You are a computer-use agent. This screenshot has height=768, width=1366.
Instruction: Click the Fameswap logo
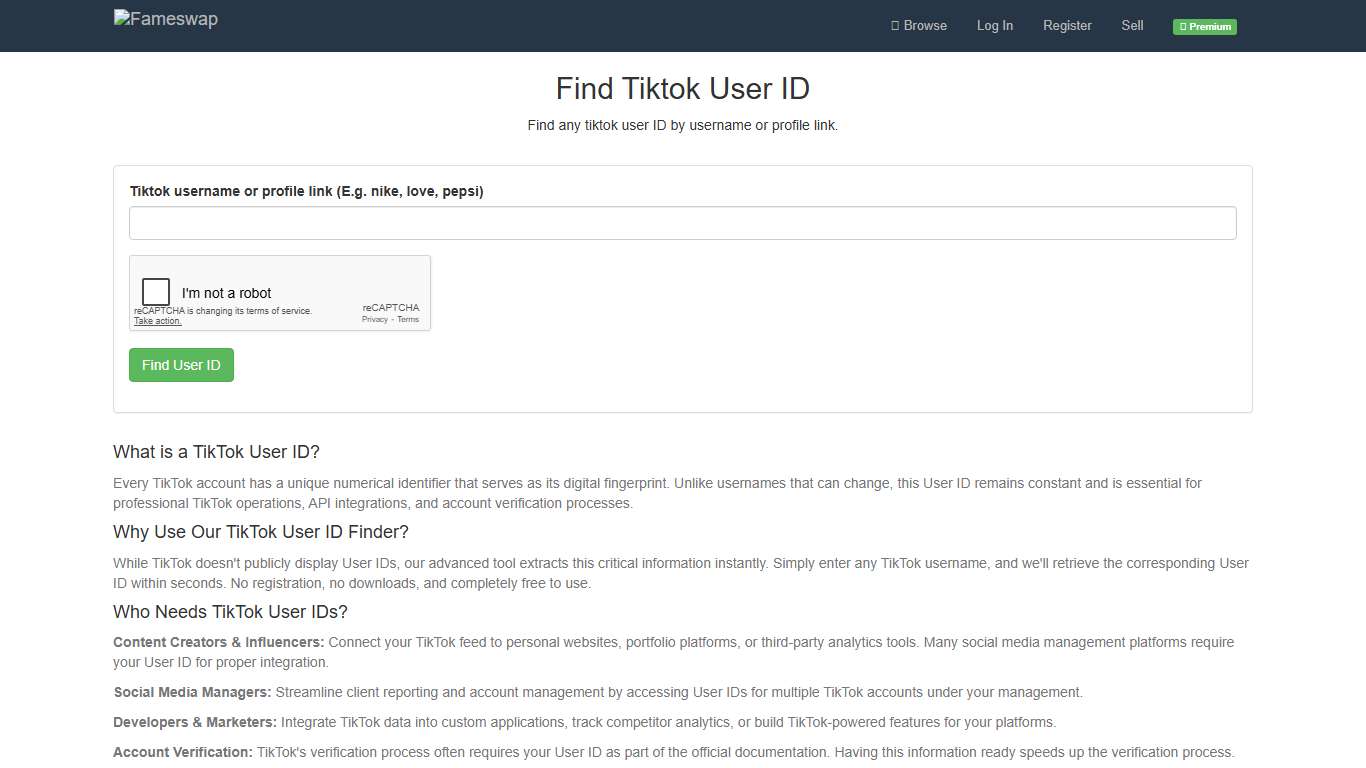click(165, 18)
